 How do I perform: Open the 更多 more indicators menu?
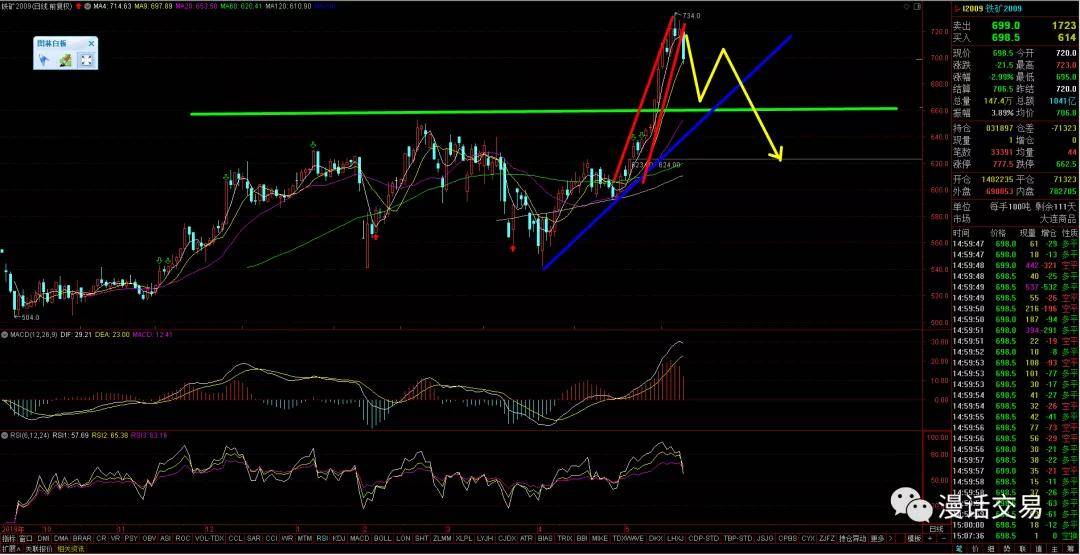pyautogui.click(x=878, y=538)
